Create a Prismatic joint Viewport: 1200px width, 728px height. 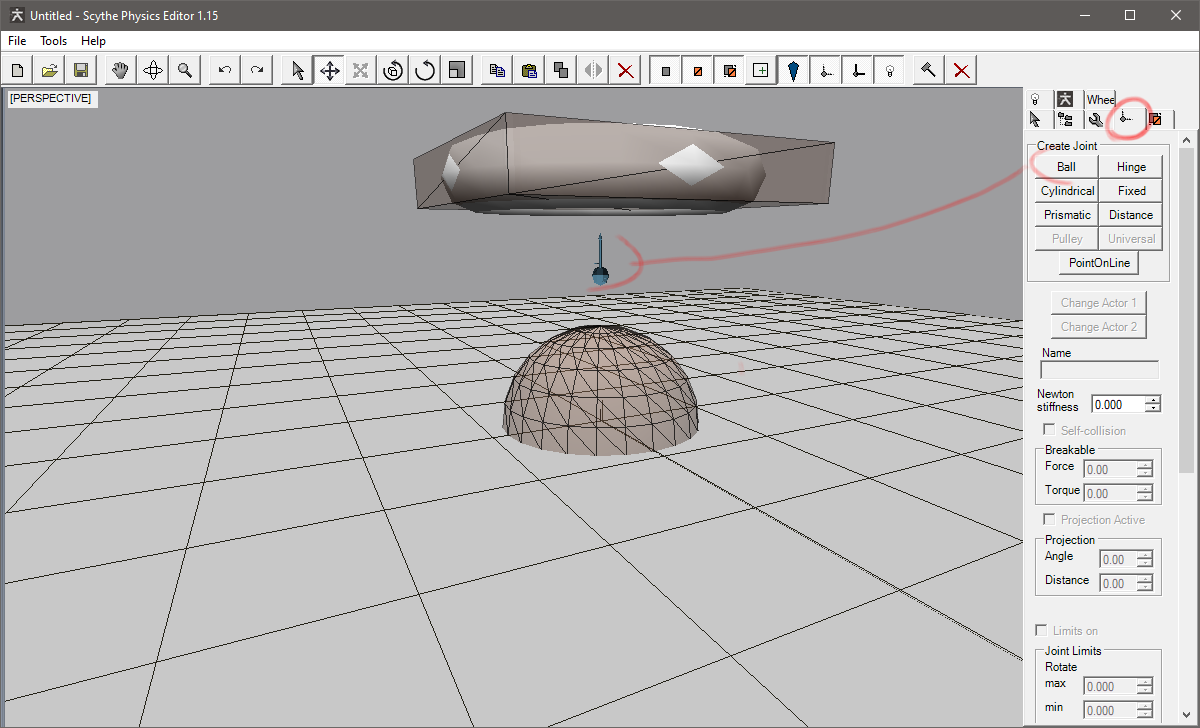point(1067,215)
